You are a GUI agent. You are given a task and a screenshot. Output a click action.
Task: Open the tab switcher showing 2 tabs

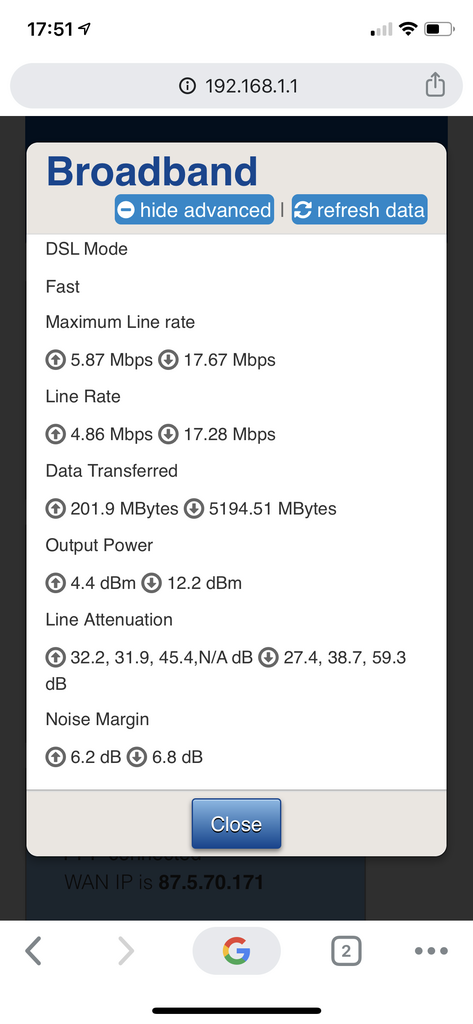tap(346, 951)
